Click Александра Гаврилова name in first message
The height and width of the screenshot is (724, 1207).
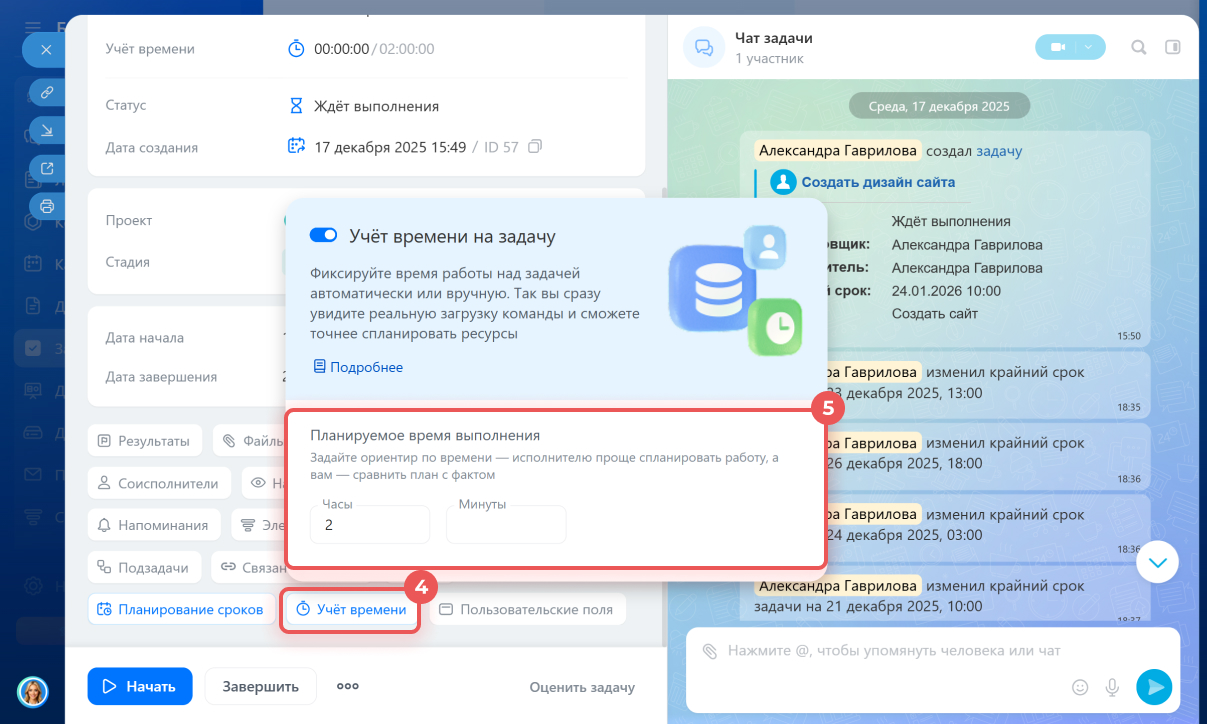(x=837, y=151)
